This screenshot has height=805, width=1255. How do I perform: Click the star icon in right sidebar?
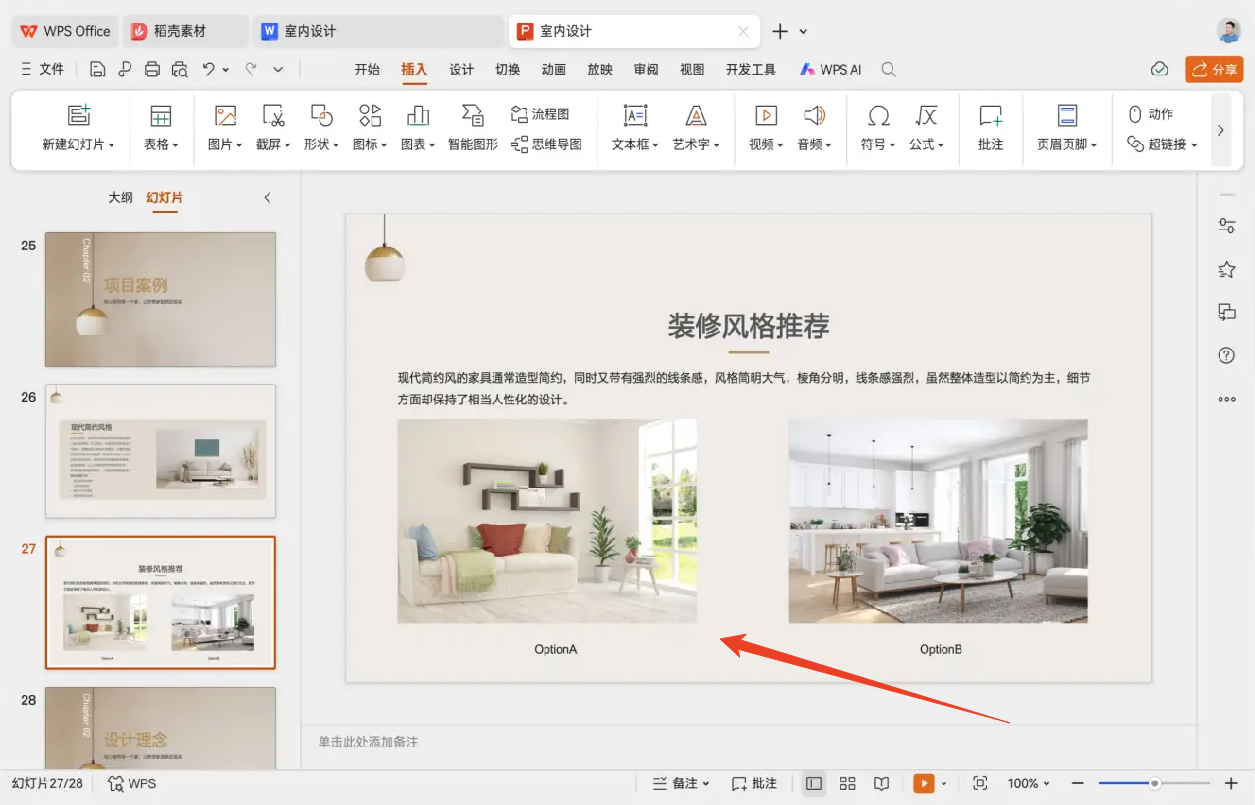pyautogui.click(x=1227, y=269)
